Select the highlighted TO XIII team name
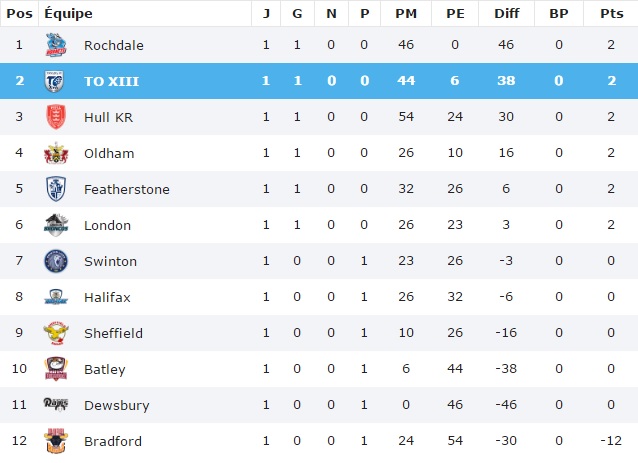The width and height of the screenshot is (638, 463). coord(111,82)
